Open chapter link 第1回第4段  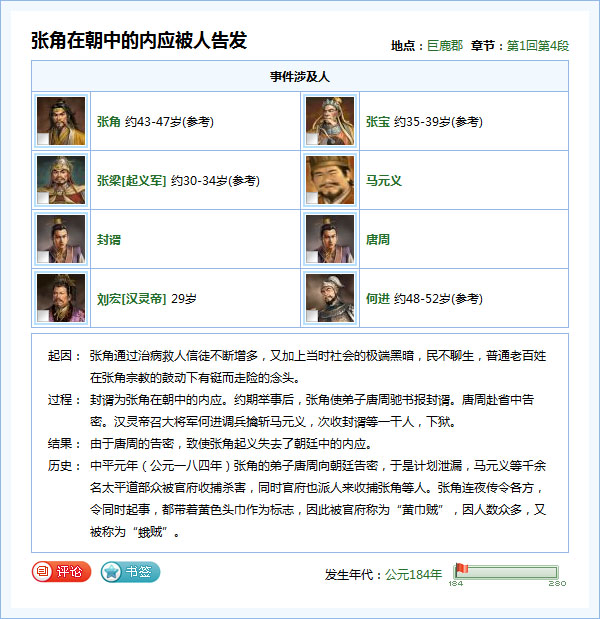[538, 46]
